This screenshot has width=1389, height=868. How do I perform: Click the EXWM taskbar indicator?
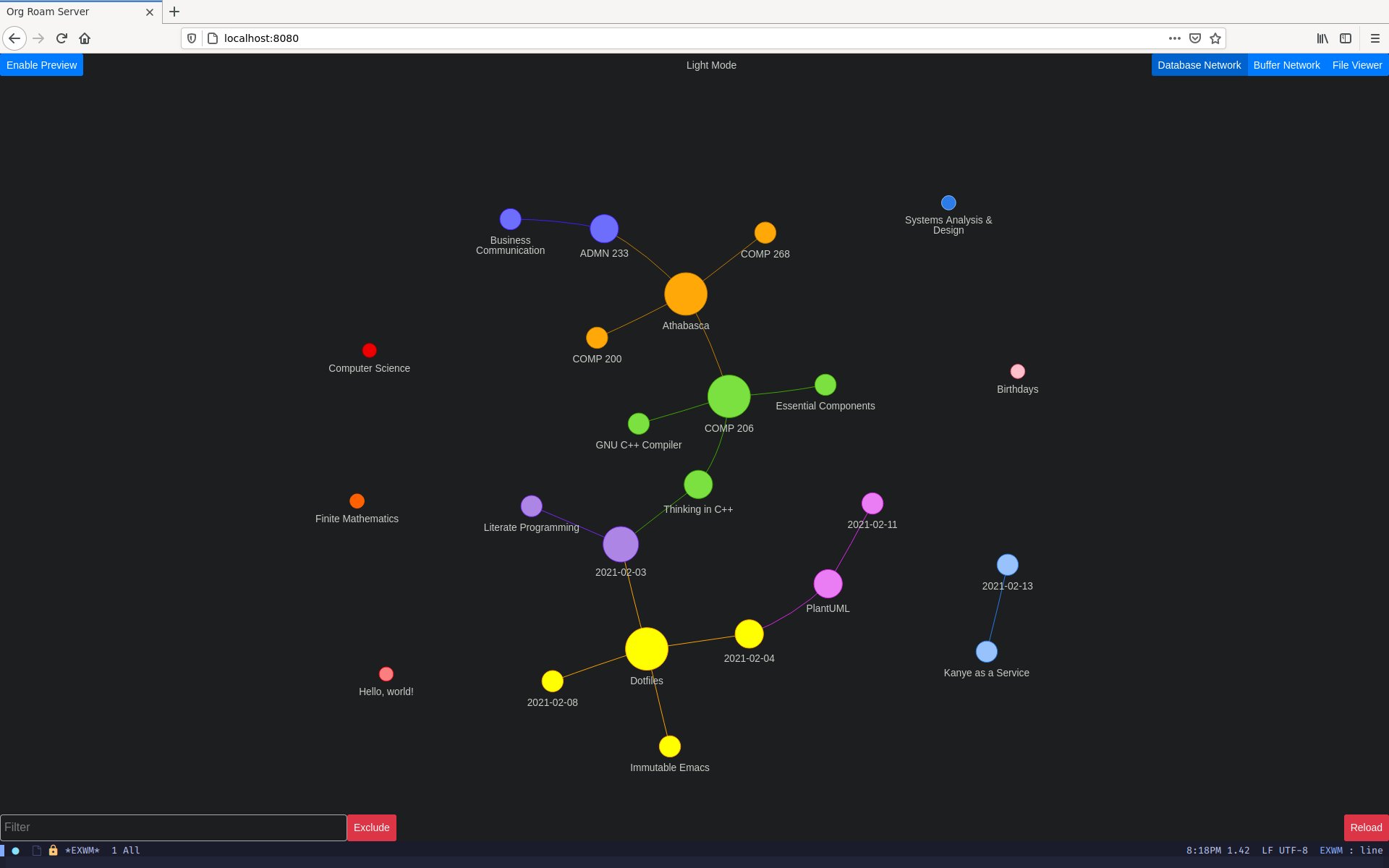coord(82,849)
